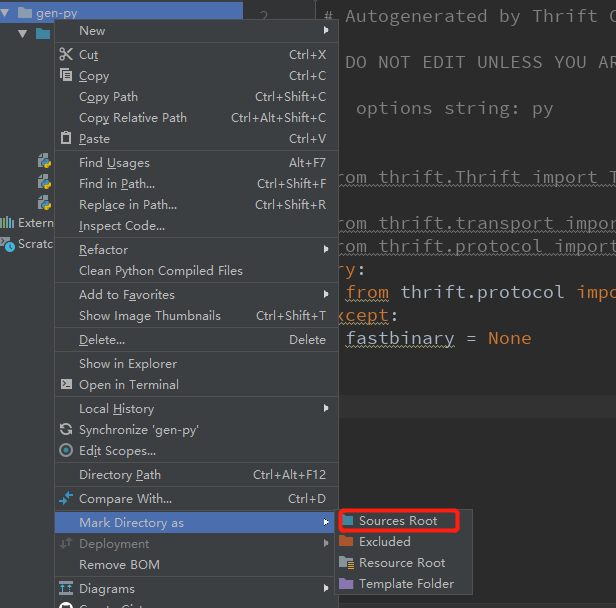This screenshot has height=608, width=616.
Task: Click 'None' keyword in the editor
Action: tap(509, 338)
